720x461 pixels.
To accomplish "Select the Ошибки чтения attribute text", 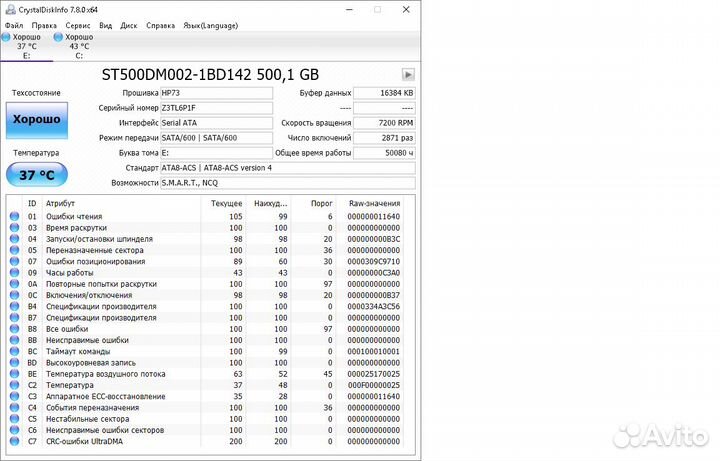I will [x=74, y=217].
